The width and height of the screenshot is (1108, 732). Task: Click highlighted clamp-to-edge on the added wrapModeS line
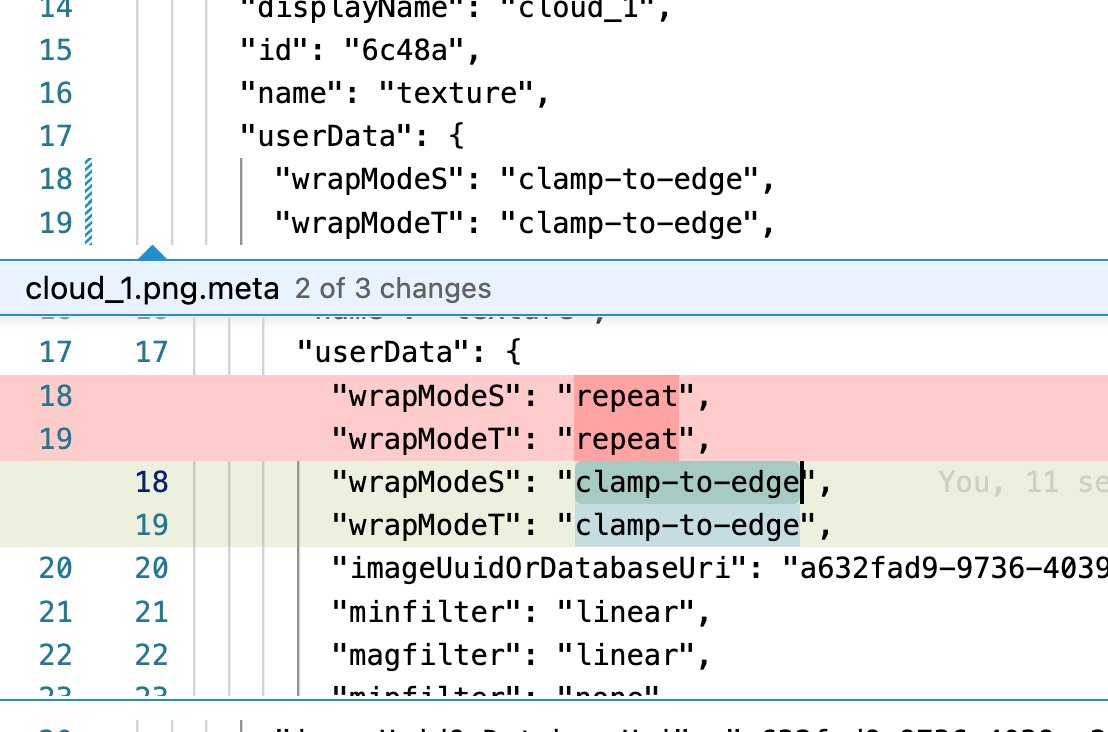pos(687,483)
